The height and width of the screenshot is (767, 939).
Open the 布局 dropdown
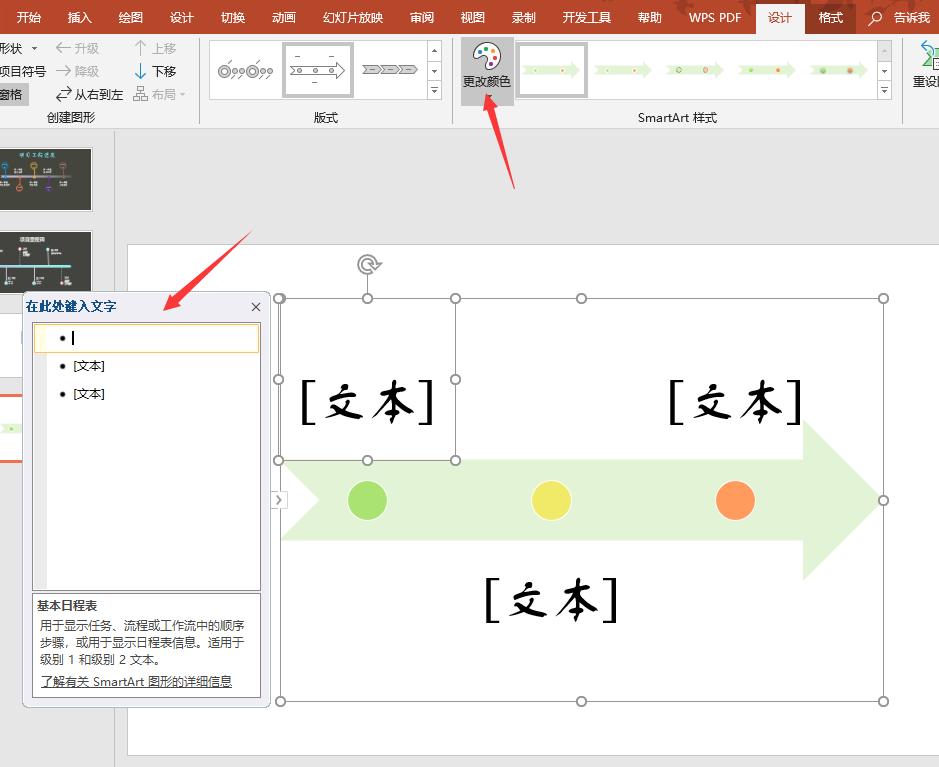coord(162,94)
